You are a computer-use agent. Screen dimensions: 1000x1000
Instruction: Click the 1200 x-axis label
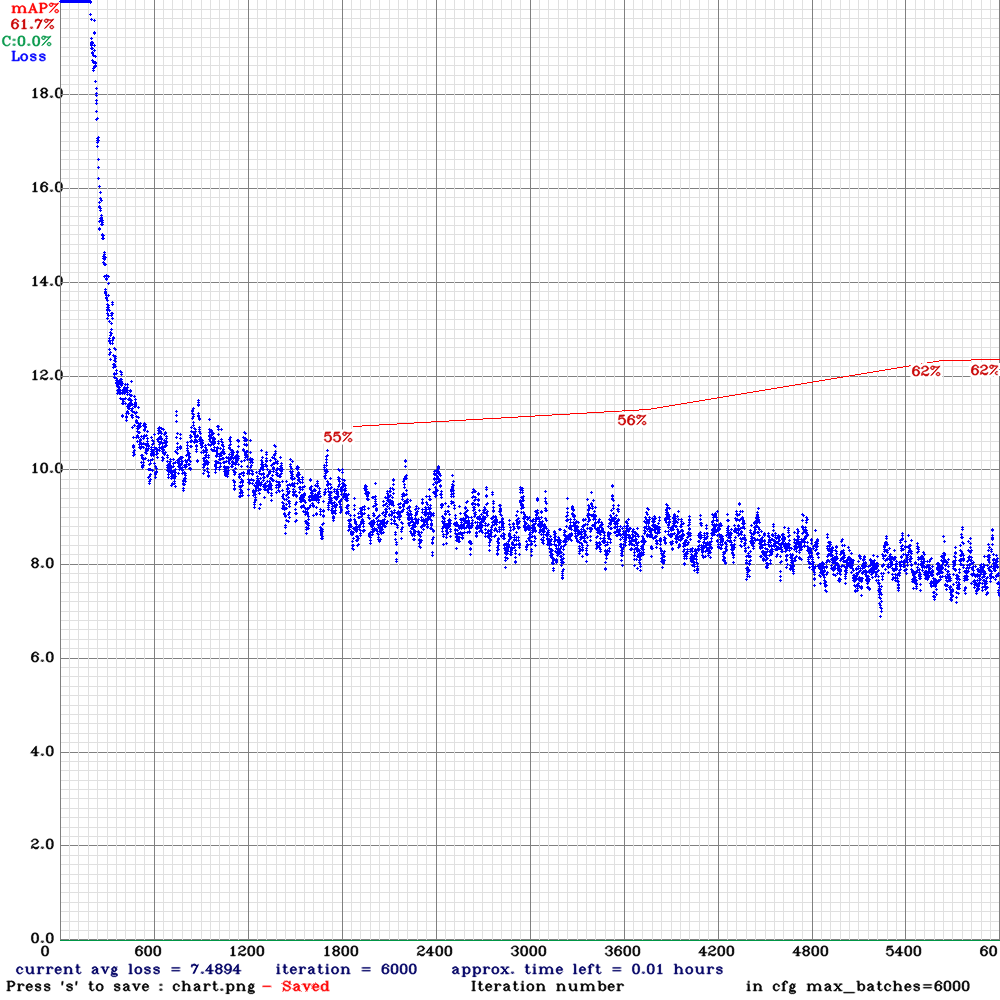[x=247, y=952]
